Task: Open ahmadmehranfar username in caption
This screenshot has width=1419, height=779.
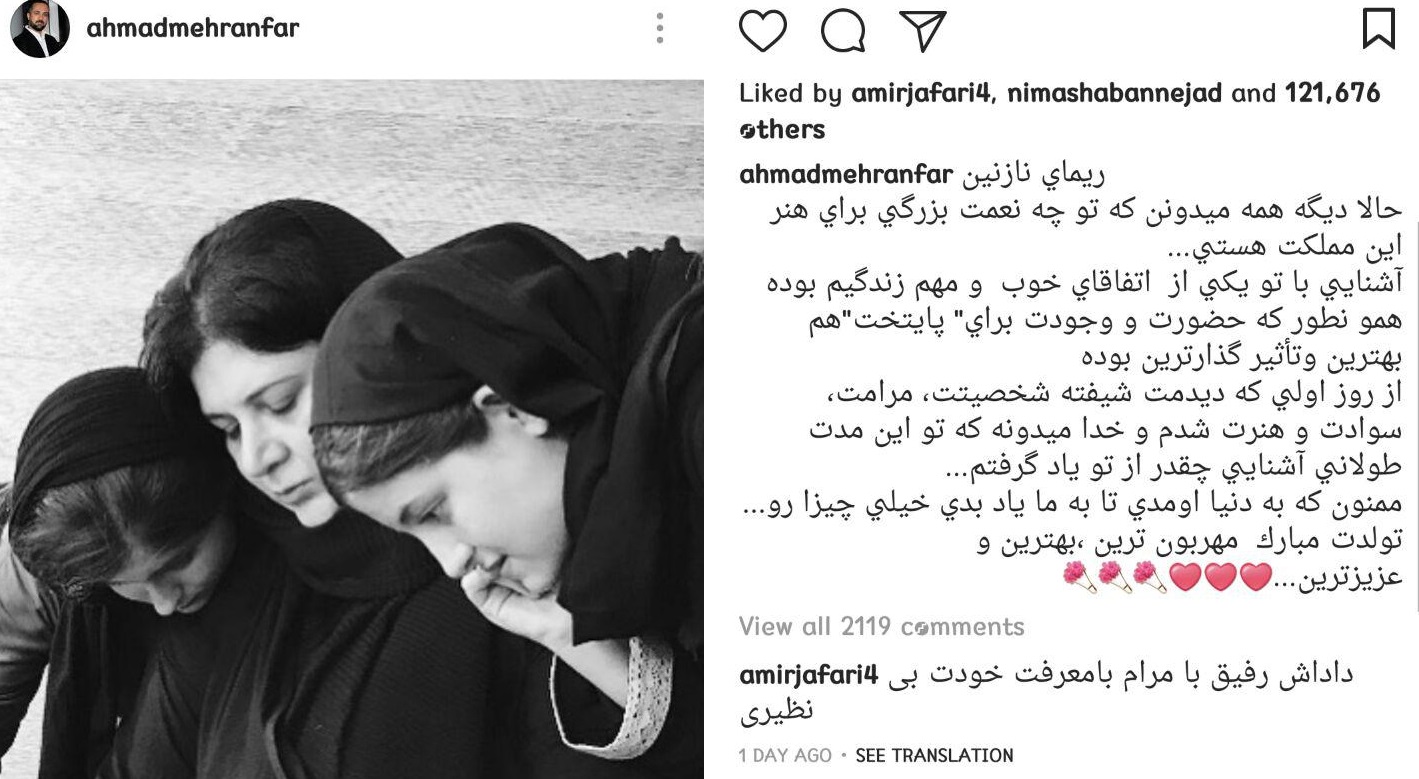Action: [845, 176]
